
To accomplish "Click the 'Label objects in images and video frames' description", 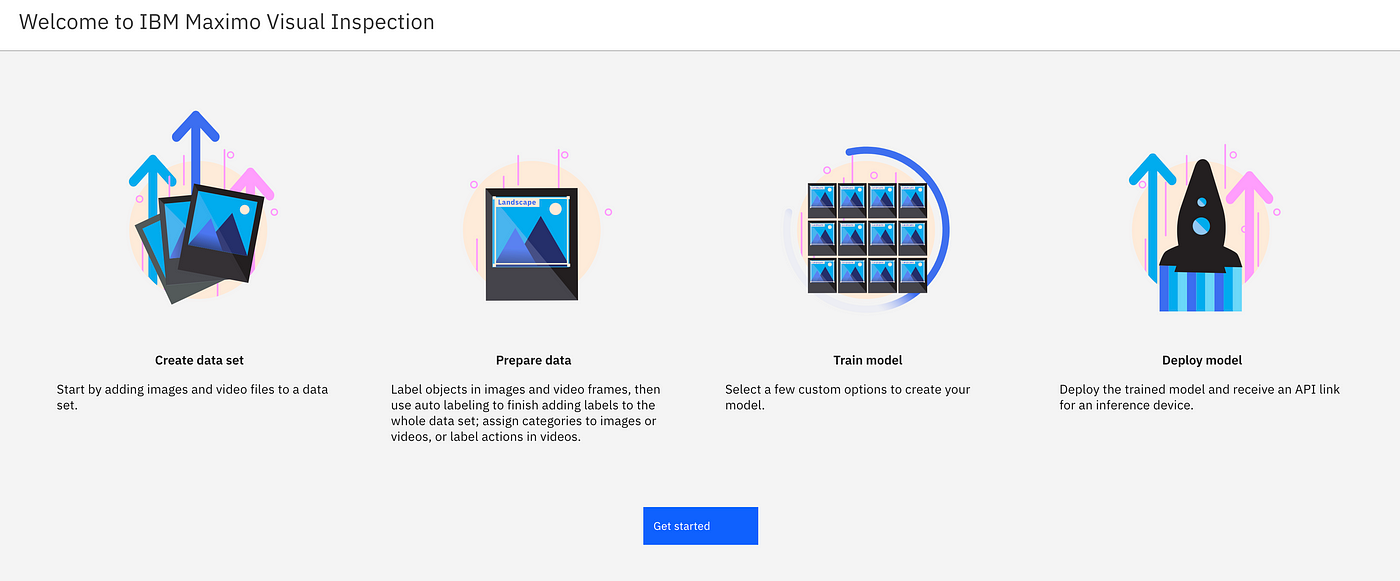I will 526,413.
